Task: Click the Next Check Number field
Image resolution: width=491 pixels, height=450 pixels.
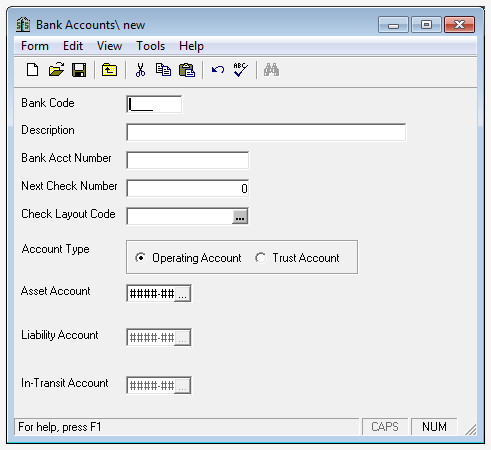Action: coord(188,188)
